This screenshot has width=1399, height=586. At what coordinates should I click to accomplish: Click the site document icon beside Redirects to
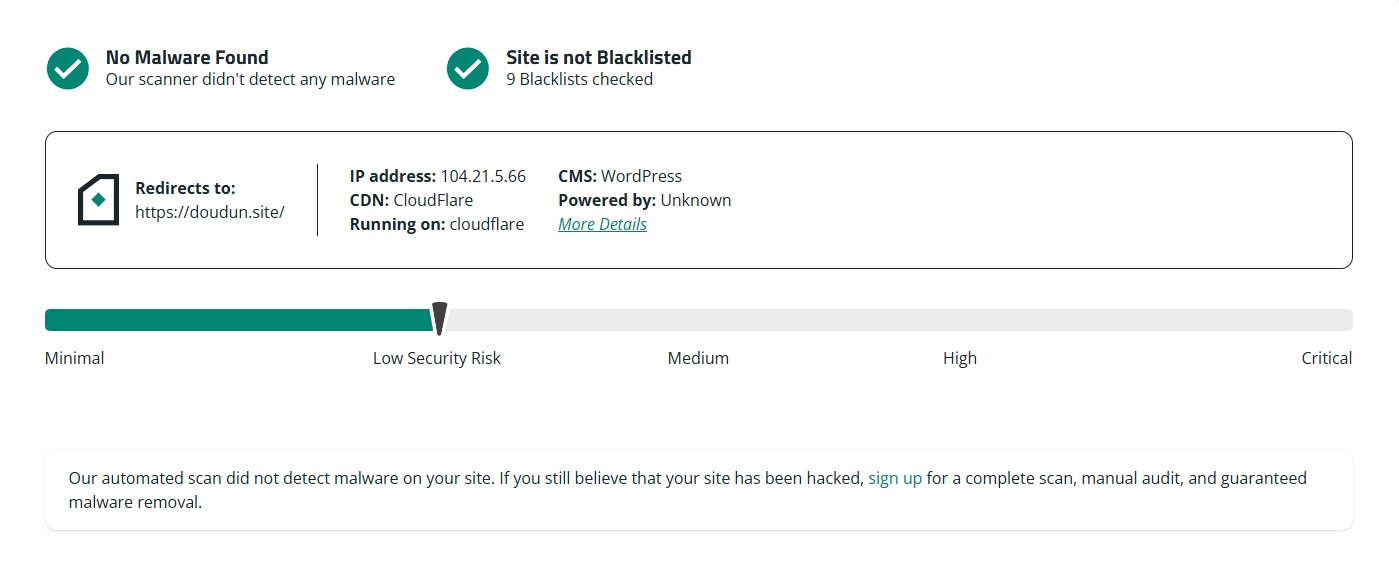pos(98,200)
